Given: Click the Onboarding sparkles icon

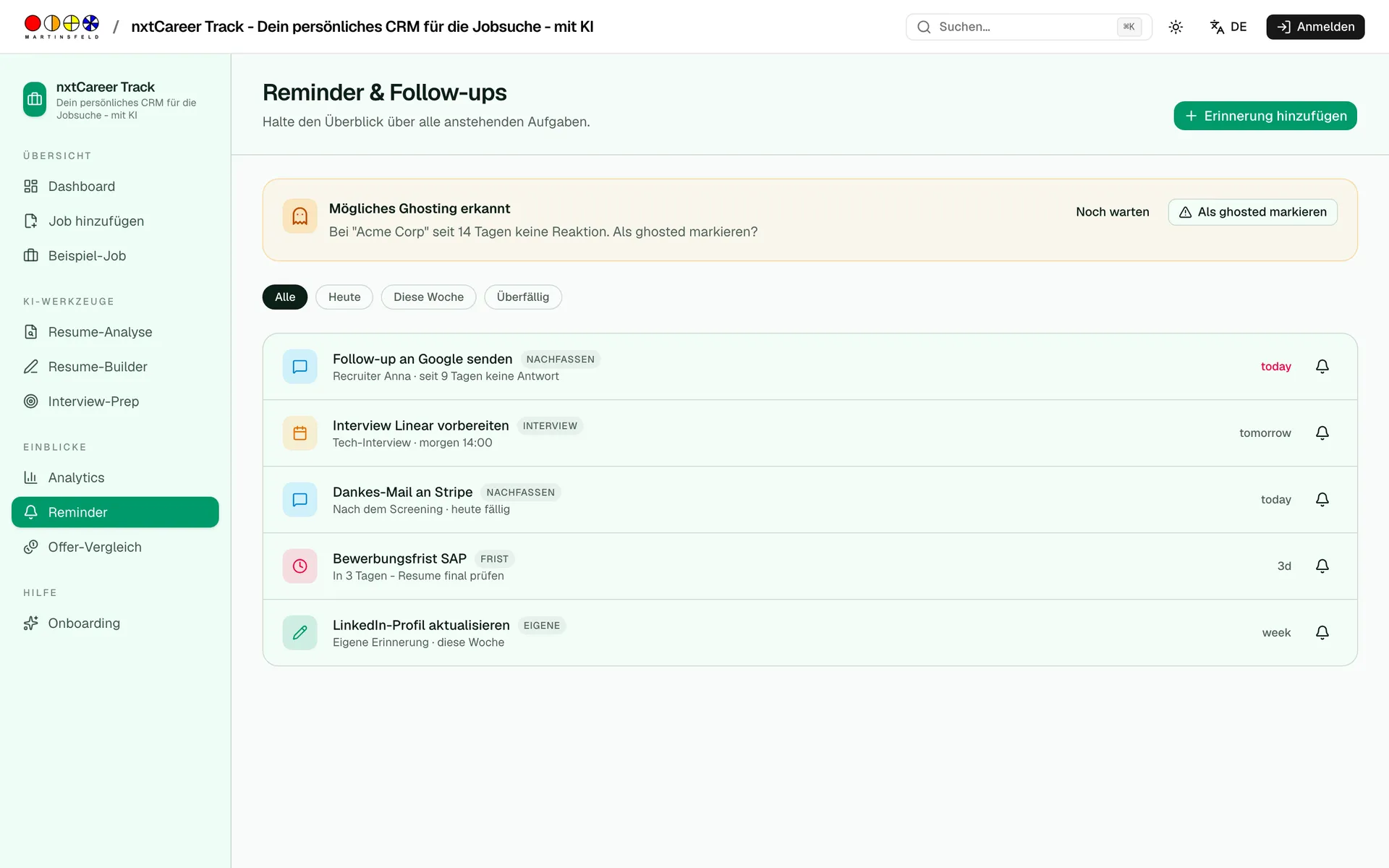Looking at the screenshot, I should point(30,624).
